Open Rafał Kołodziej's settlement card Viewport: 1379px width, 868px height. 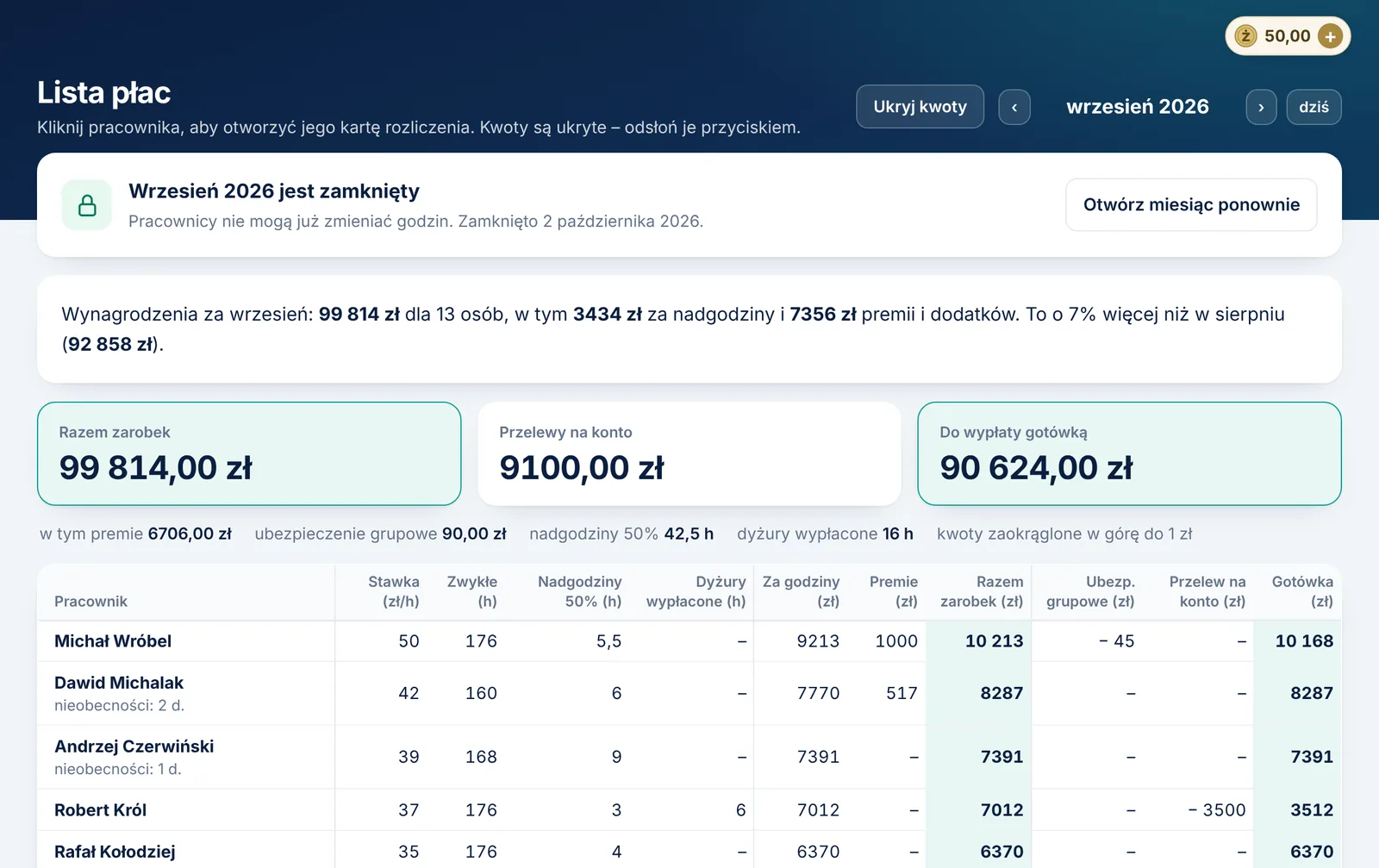point(115,852)
